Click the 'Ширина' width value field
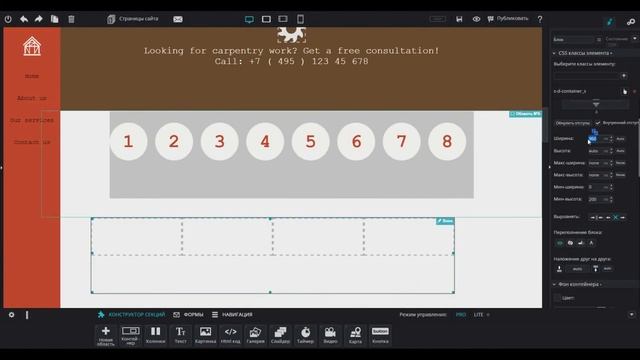 (x=594, y=139)
